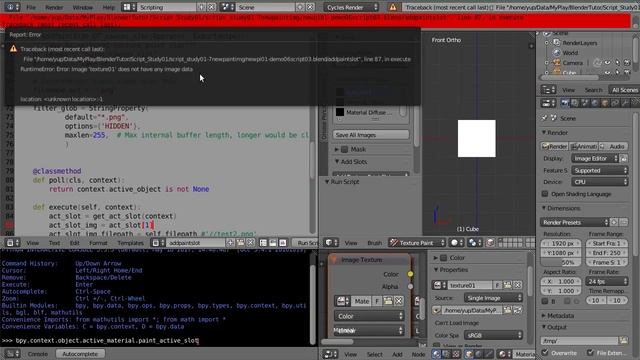This screenshot has height=360, width=640.
Task: Open the Cycles Render engine dropdown
Action: pos(351,7)
